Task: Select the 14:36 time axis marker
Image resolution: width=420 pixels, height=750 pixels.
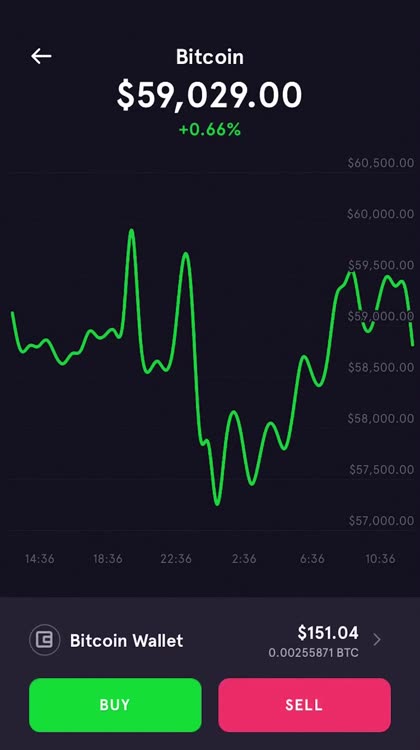Action: (40, 558)
